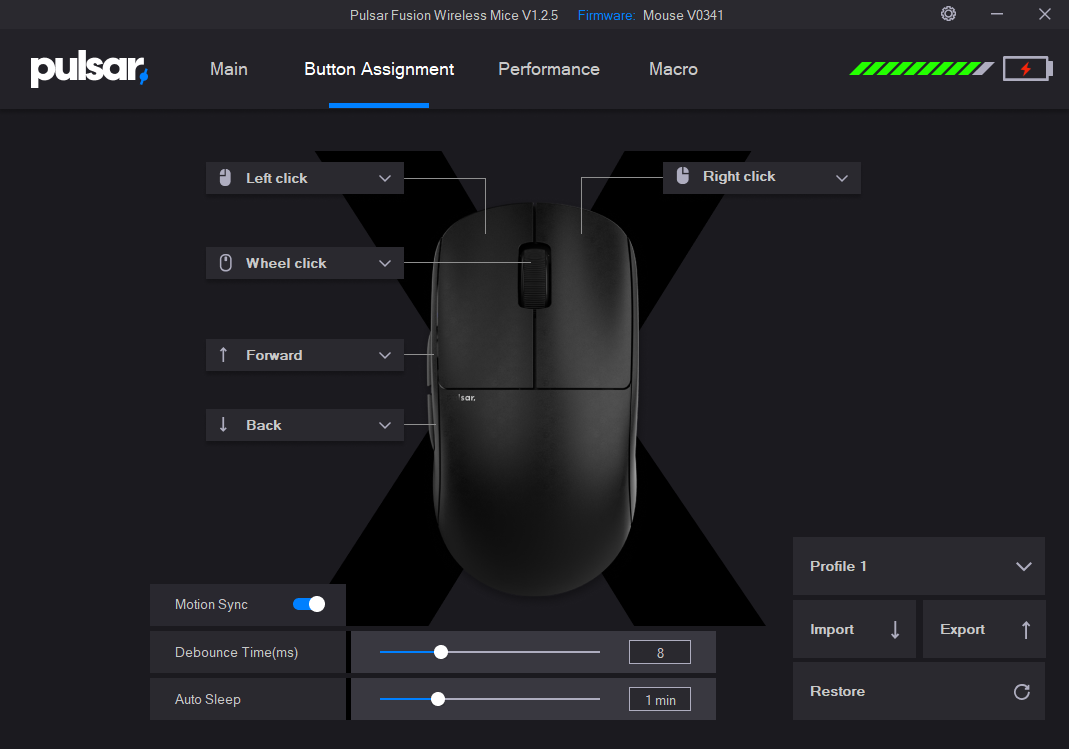Expand the Back button assignment dropdown

[x=385, y=425]
